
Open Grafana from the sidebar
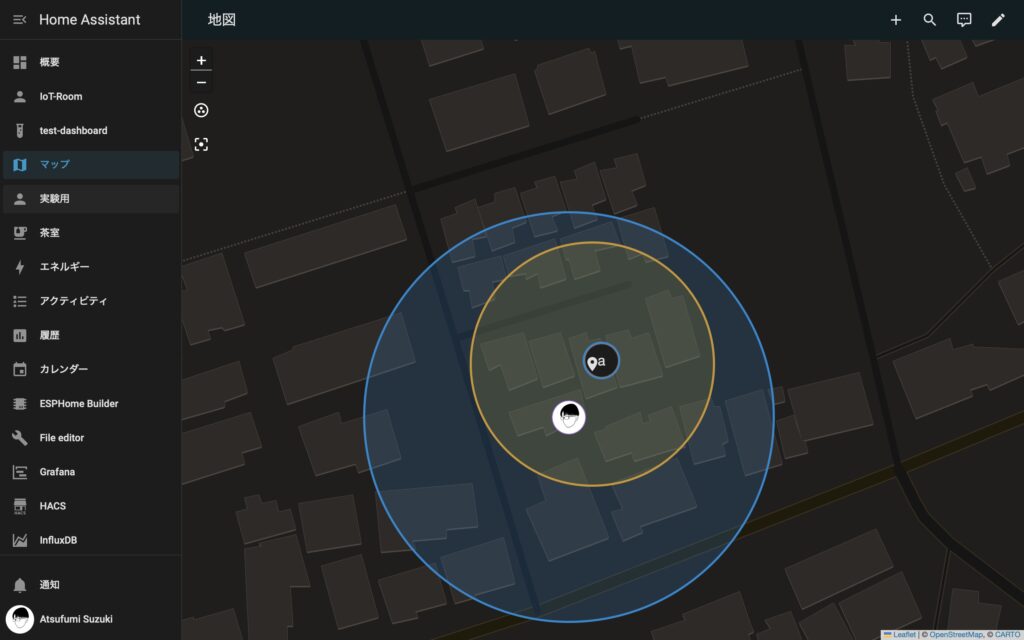click(57, 472)
